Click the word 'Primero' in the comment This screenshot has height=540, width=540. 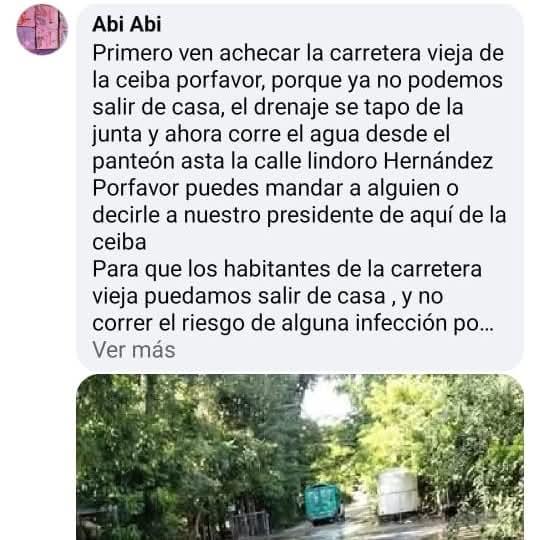133,54
